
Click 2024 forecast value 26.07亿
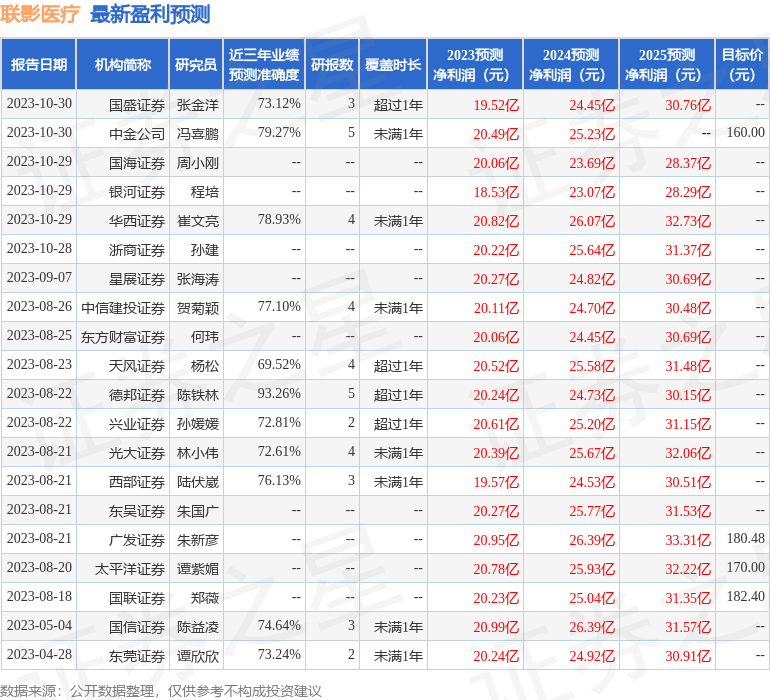point(592,221)
